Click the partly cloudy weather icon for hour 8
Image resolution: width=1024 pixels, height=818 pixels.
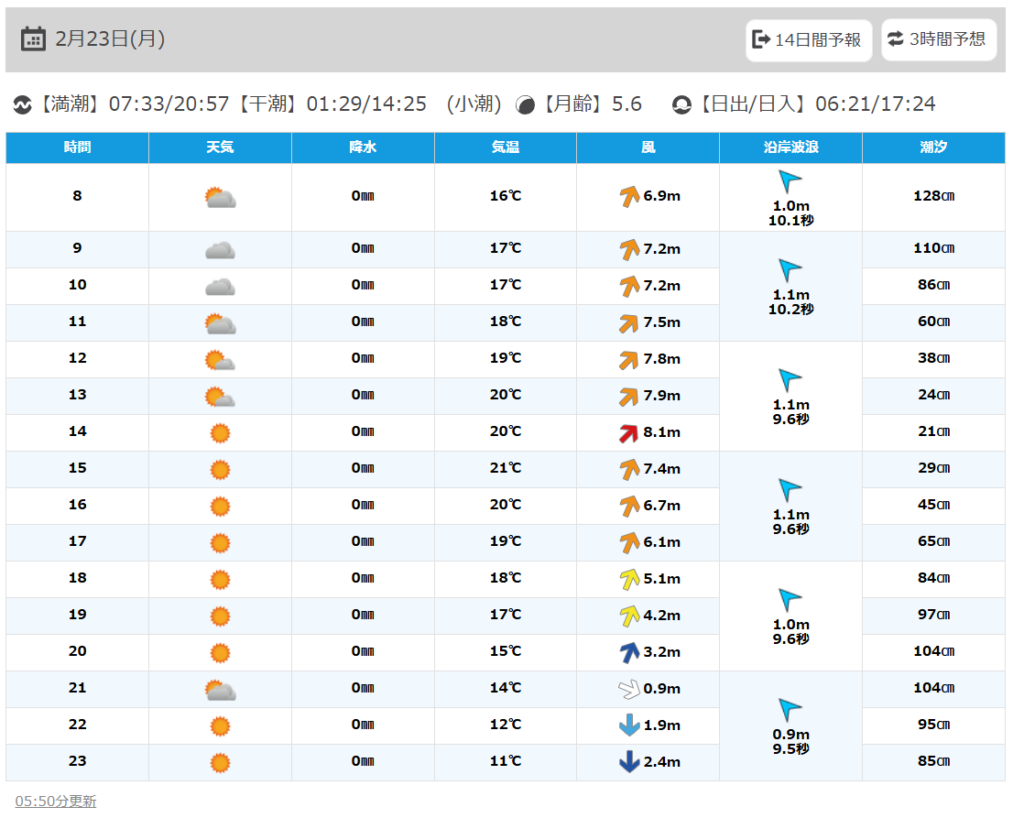(x=220, y=197)
